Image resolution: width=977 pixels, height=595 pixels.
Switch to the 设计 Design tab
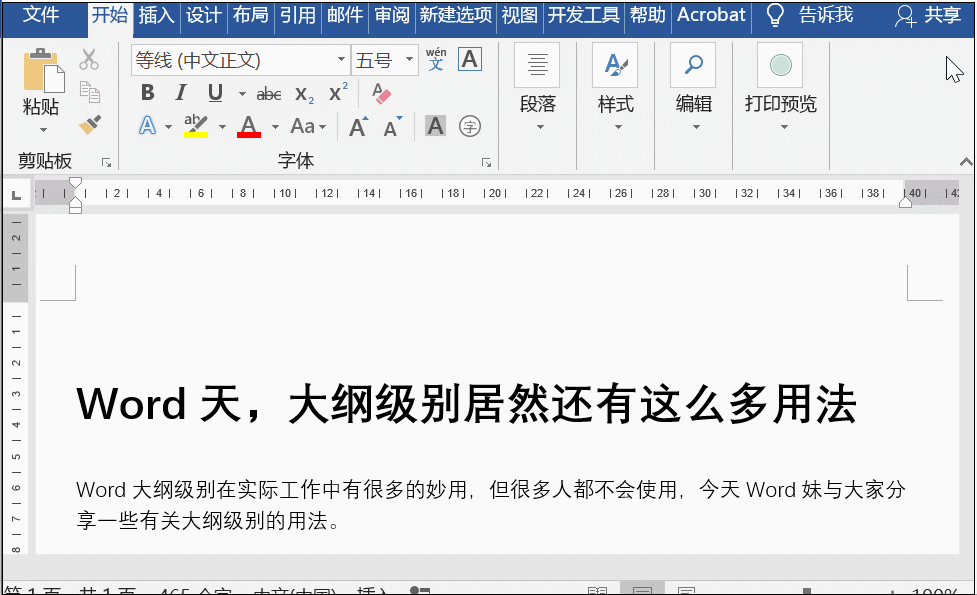point(203,15)
